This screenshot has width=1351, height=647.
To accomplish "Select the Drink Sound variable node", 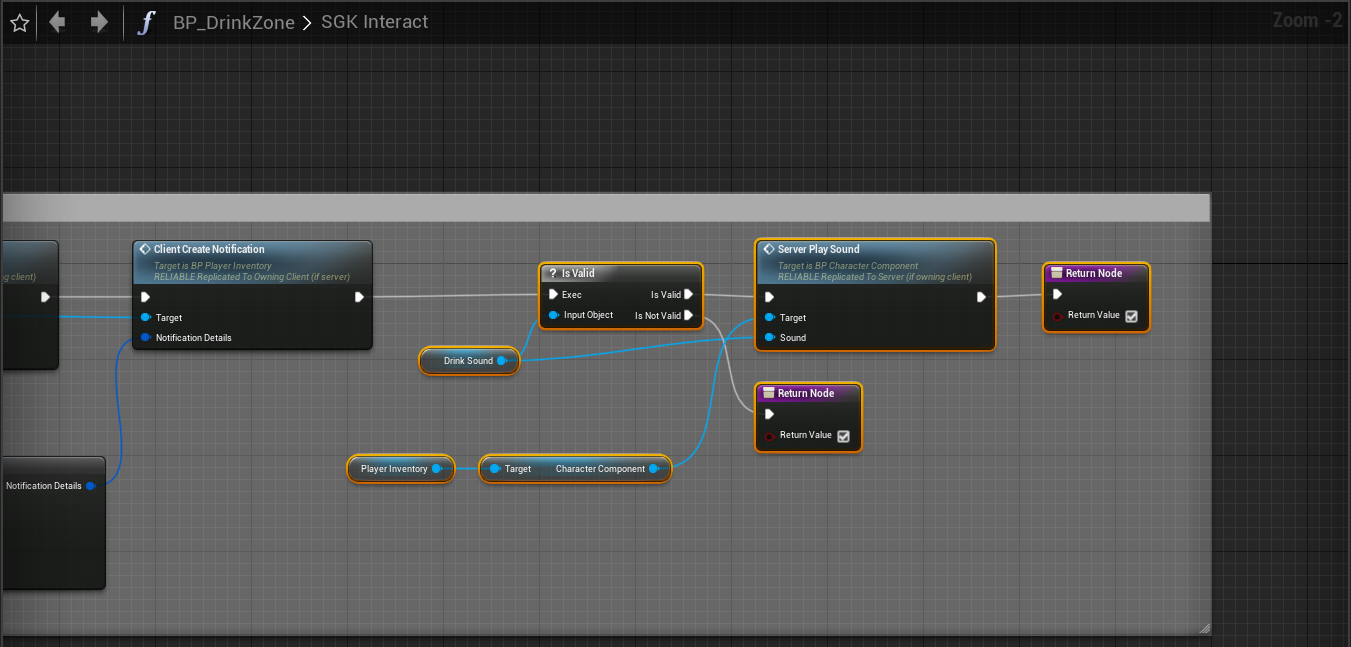I will click(468, 361).
